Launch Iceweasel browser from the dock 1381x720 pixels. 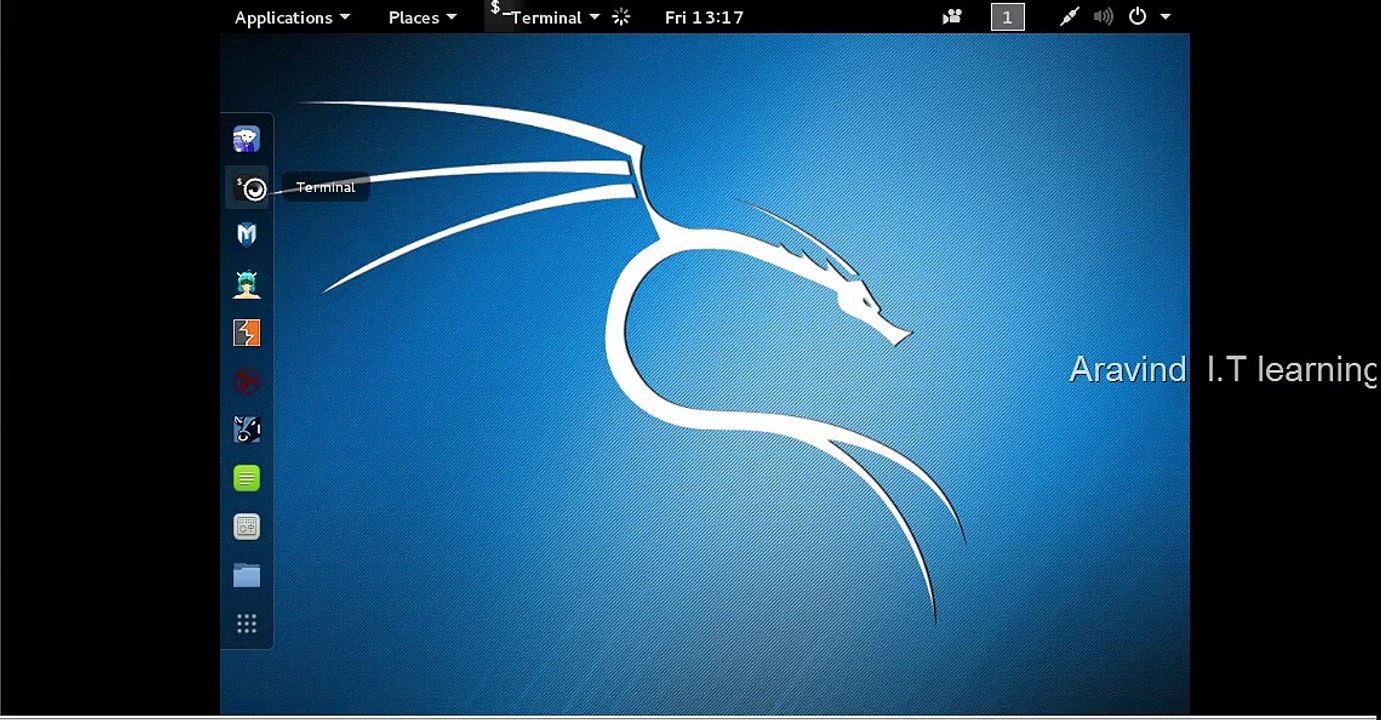click(246, 139)
